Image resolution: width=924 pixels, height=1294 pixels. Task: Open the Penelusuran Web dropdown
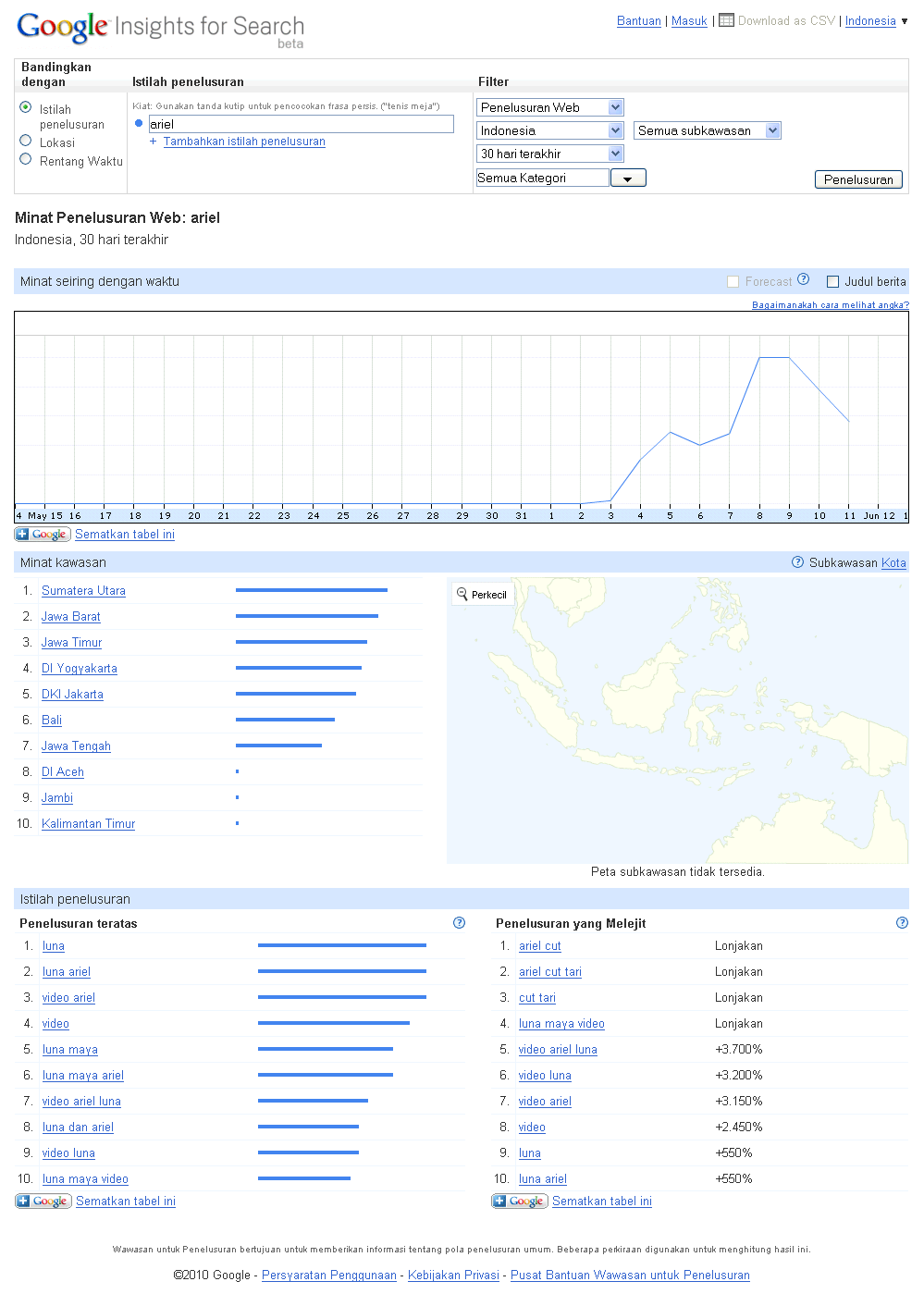[550, 107]
